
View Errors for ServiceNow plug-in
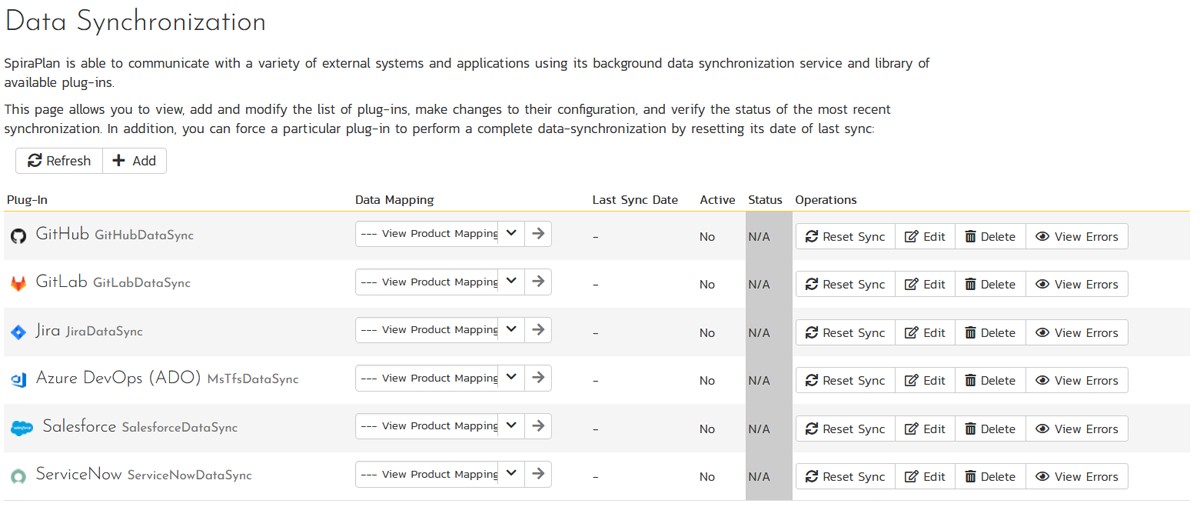tap(1077, 477)
